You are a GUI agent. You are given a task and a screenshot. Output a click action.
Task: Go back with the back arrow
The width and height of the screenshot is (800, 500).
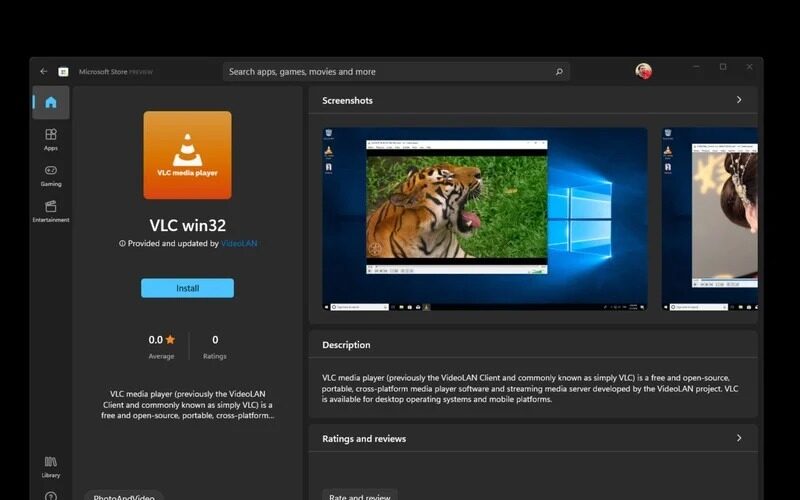(x=44, y=71)
